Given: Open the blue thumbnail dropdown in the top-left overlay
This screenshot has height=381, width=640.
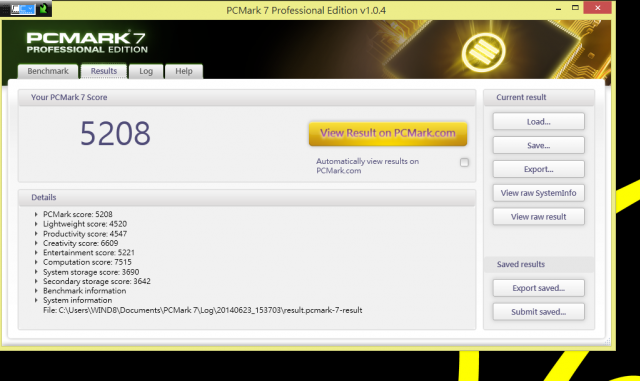Looking at the screenshot, I should [22, 9].
